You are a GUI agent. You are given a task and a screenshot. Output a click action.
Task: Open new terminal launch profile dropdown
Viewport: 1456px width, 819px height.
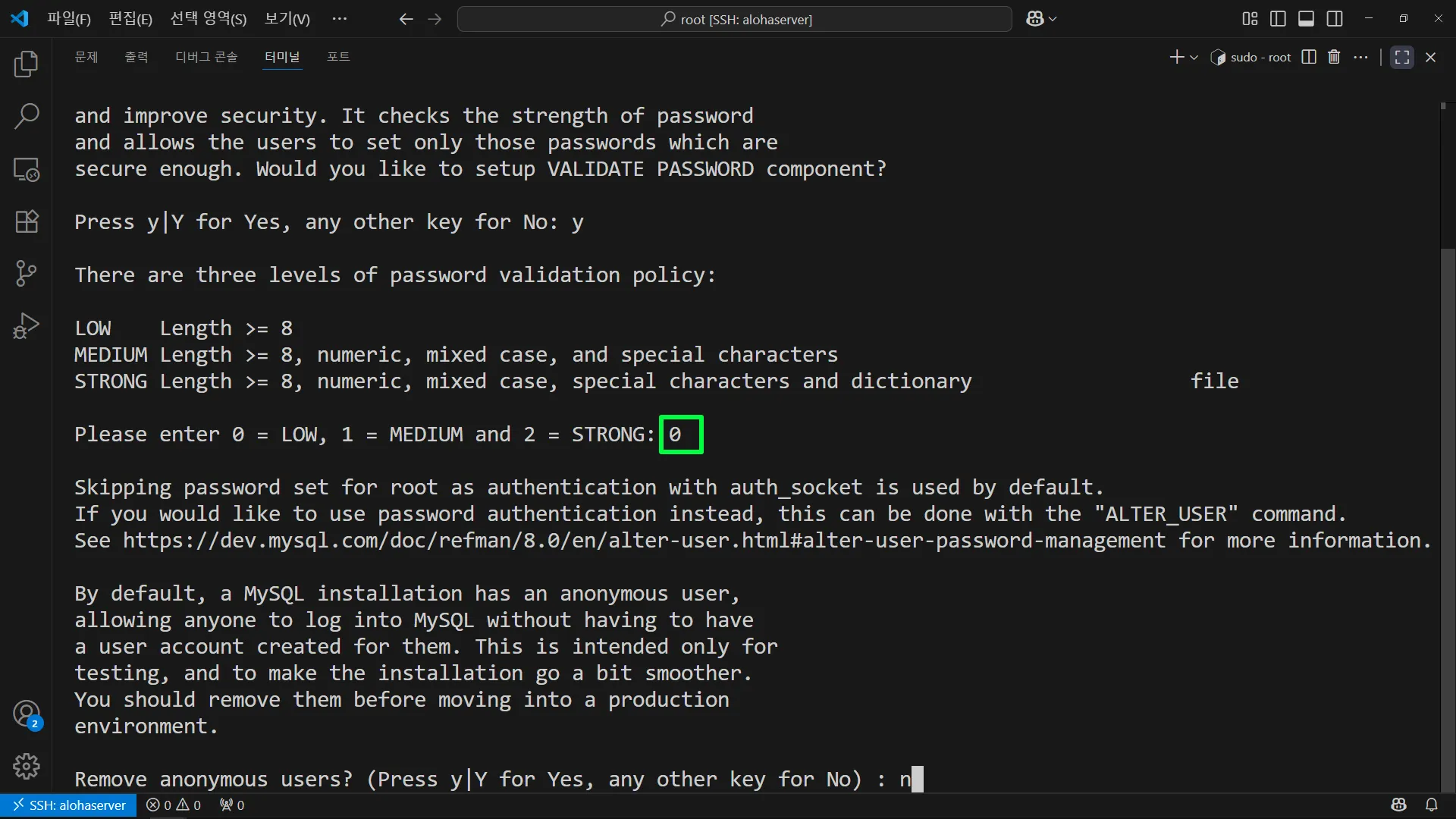click(x=1194, y=58)
